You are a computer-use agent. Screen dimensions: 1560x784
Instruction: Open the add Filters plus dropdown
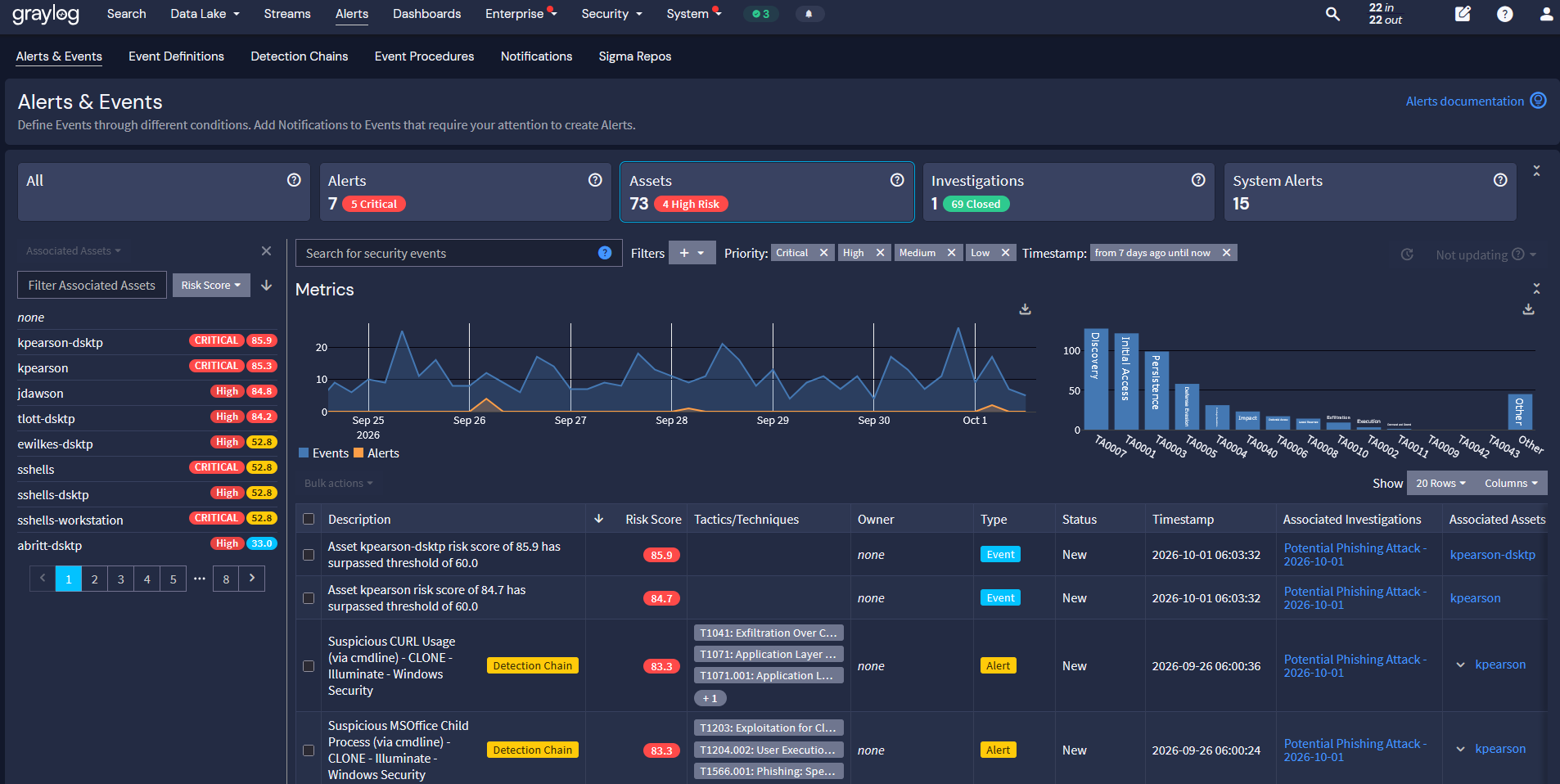692,253
